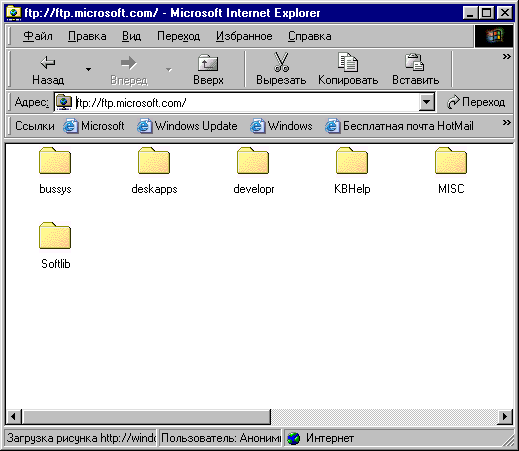Screen dimensions: 519x451
Task: Open the Переход menu
Action: 178,36
